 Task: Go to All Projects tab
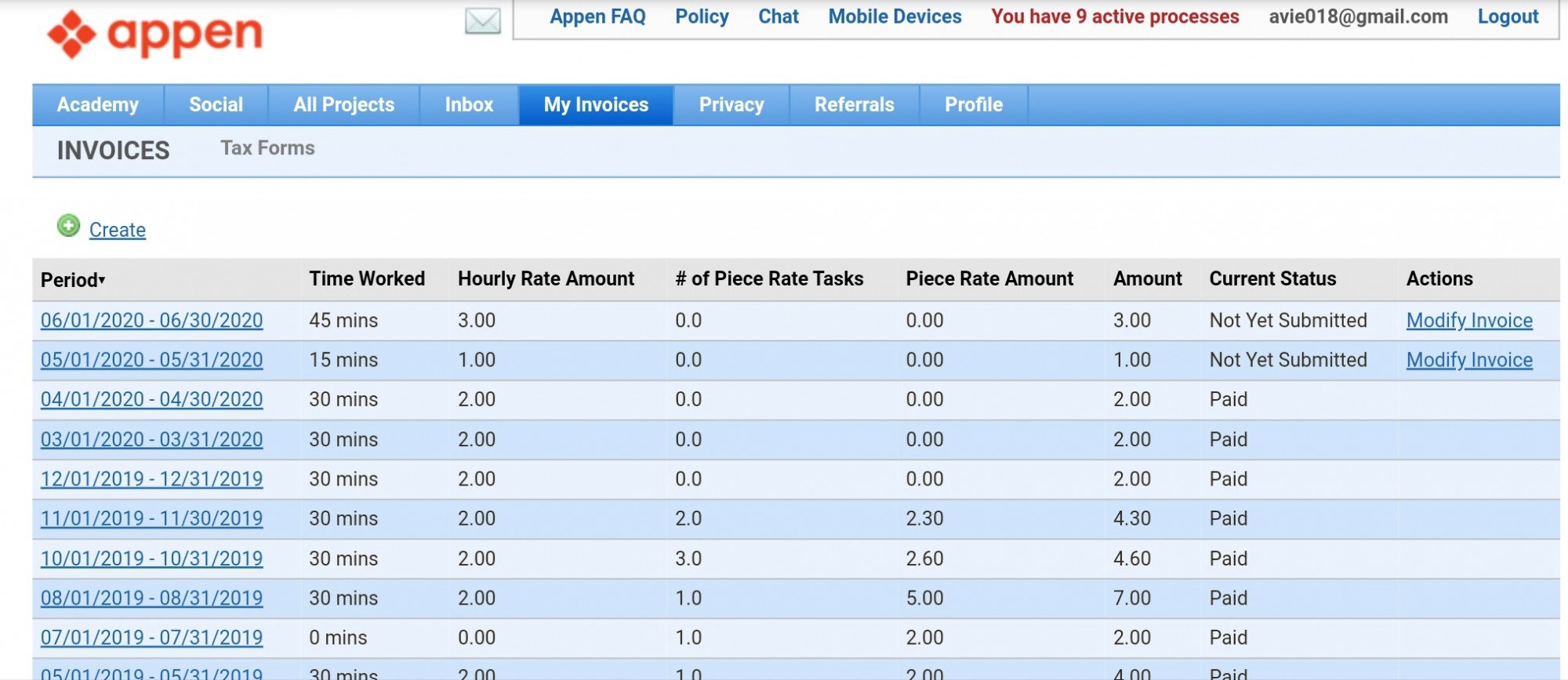(344, 104)
